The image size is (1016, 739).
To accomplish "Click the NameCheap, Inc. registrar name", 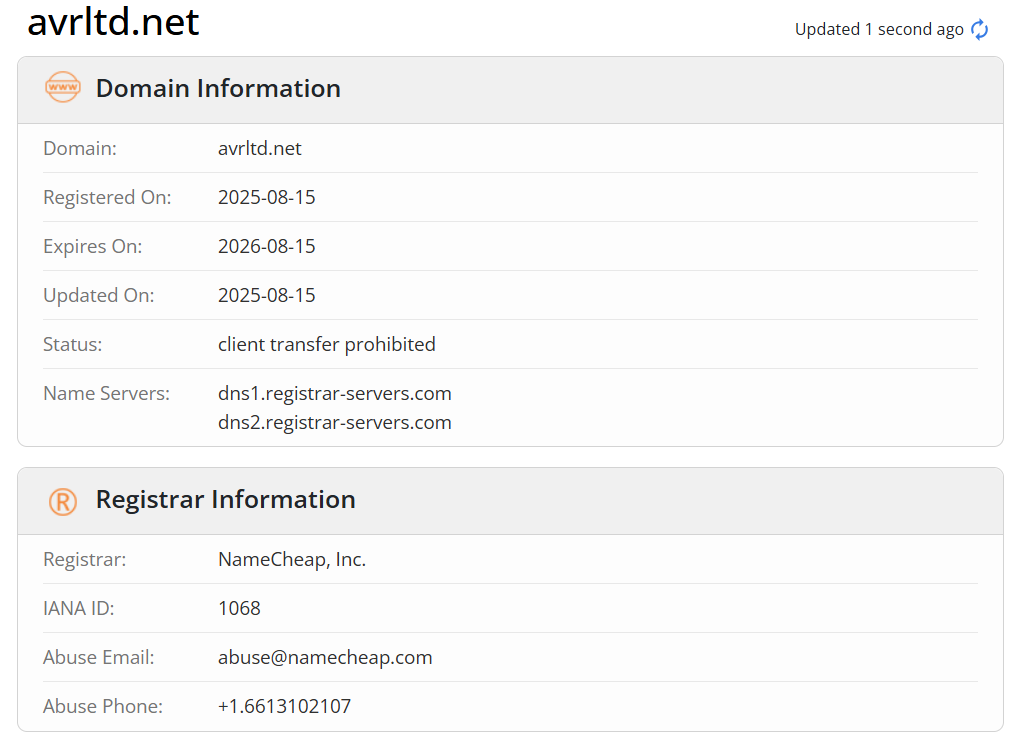I will [292, 560].
